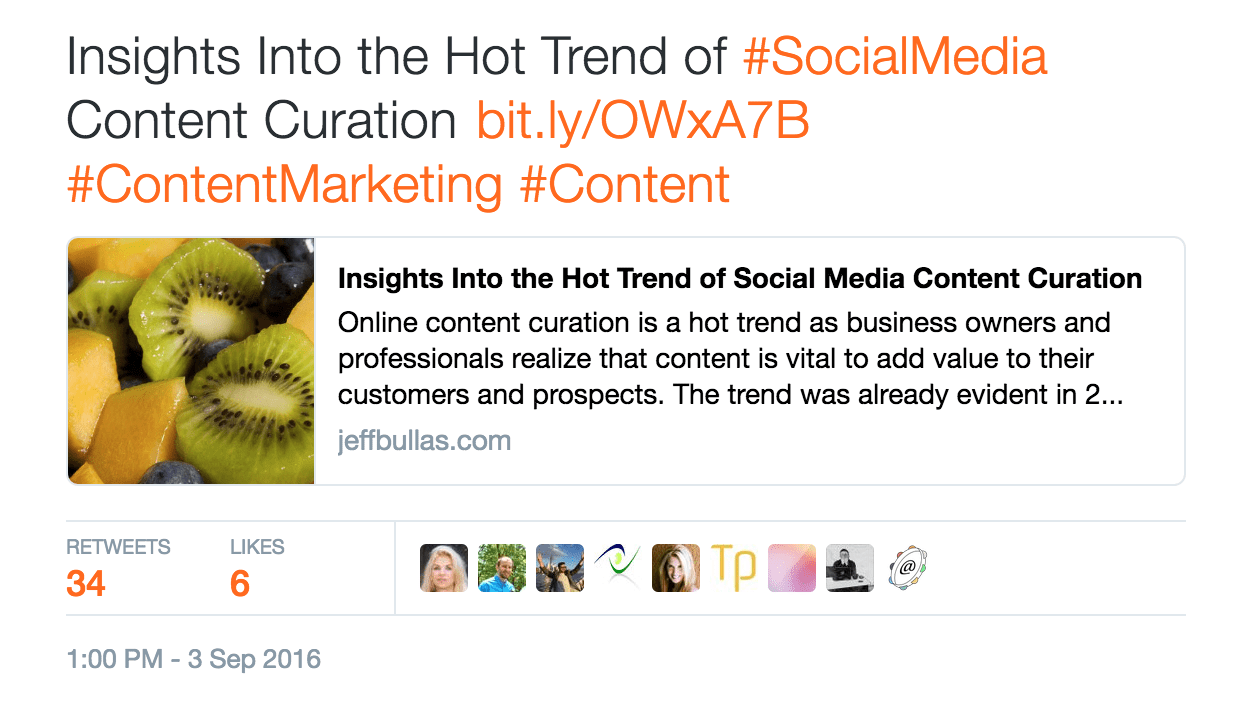Screen dimensions: 1252x702
Task: View the 34 retweets list
Action: click(87, 582)
